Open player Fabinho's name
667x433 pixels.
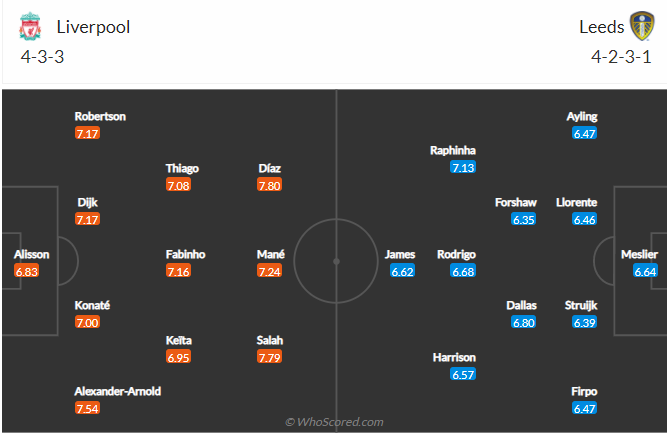coord(185,254)
